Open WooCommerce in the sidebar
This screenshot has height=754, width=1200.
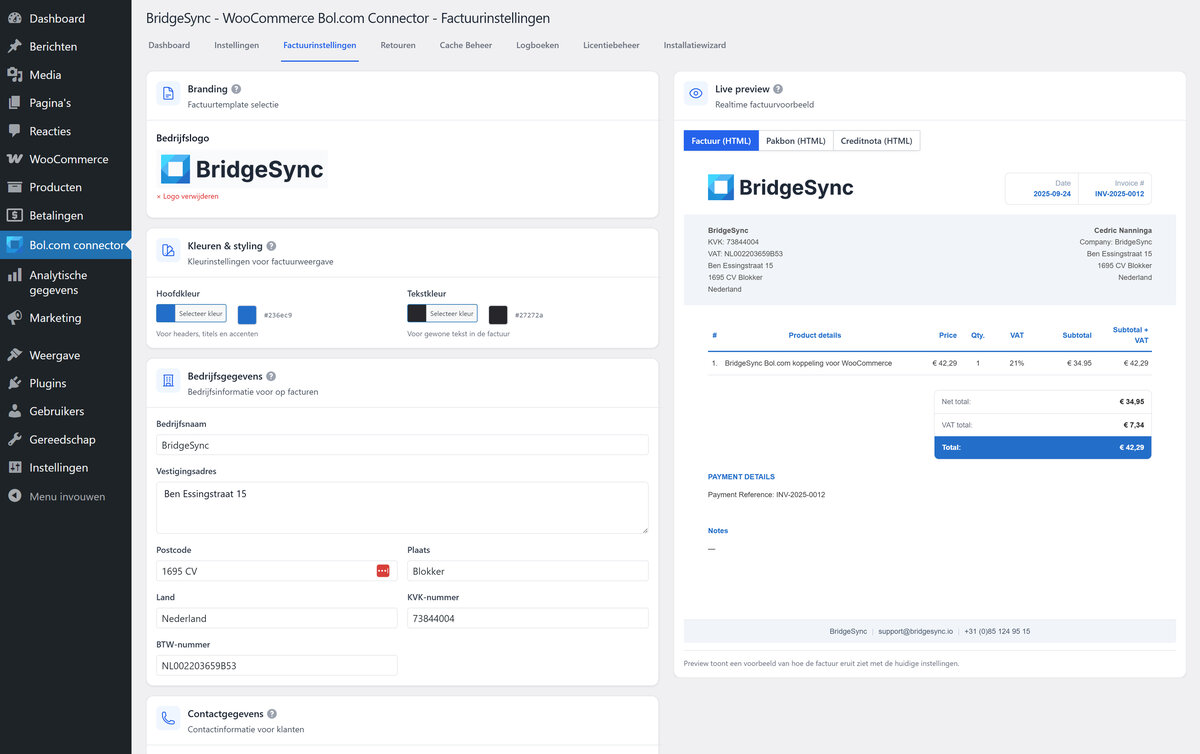tap(68, 159)
